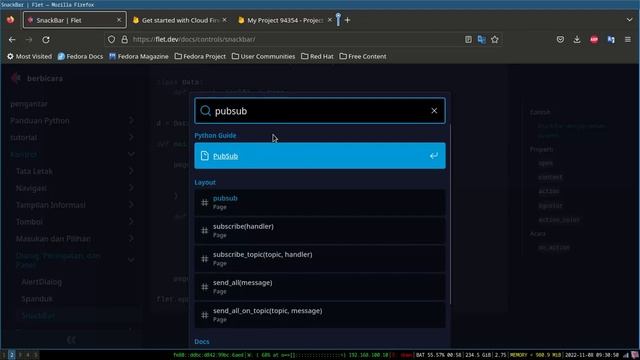Open the subscribe(handler) search result
Screen dimensions: 640x360
[x=320, y=231]
